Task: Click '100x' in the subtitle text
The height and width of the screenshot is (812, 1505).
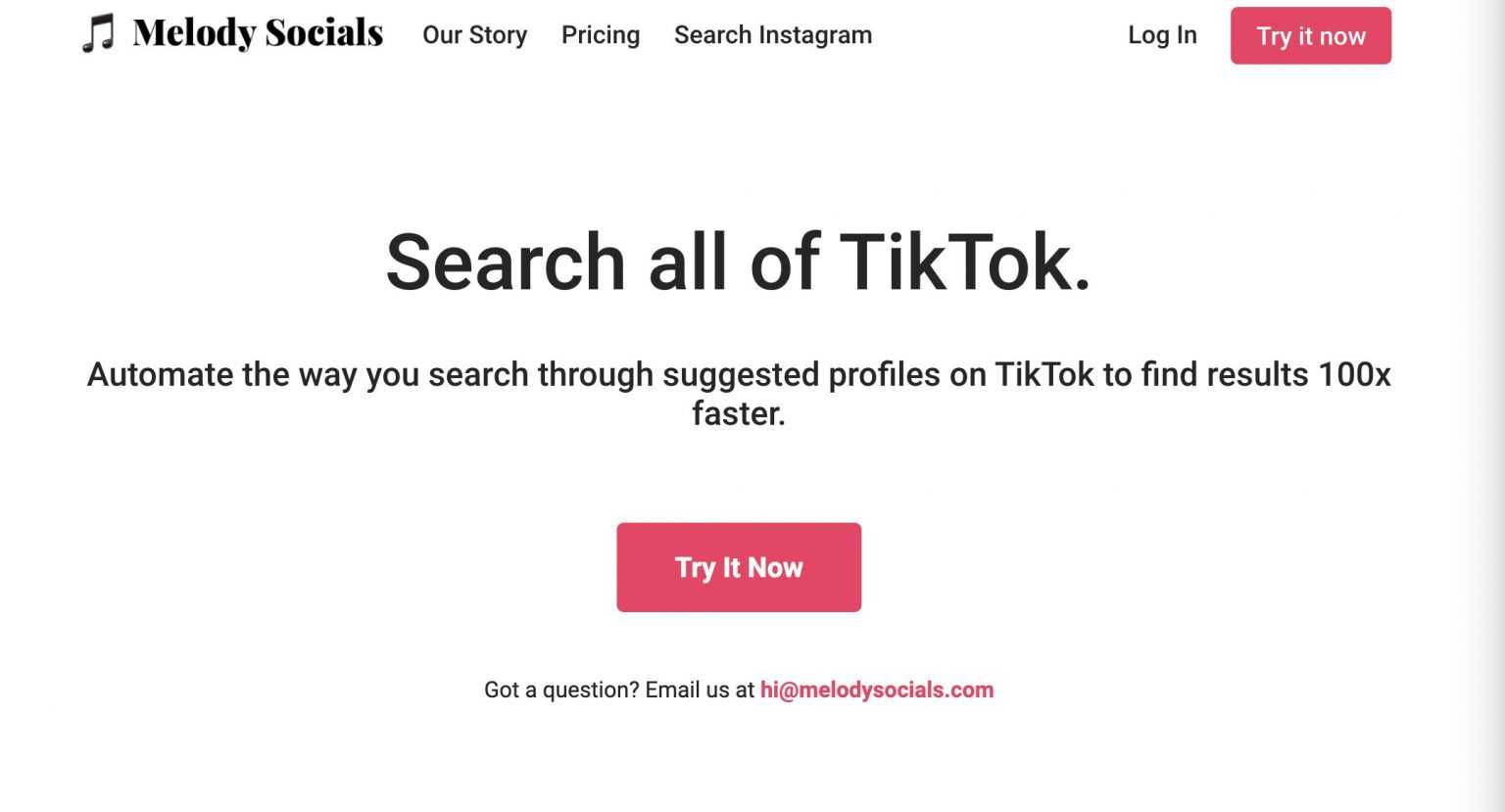Action: tap(1354, 374)
